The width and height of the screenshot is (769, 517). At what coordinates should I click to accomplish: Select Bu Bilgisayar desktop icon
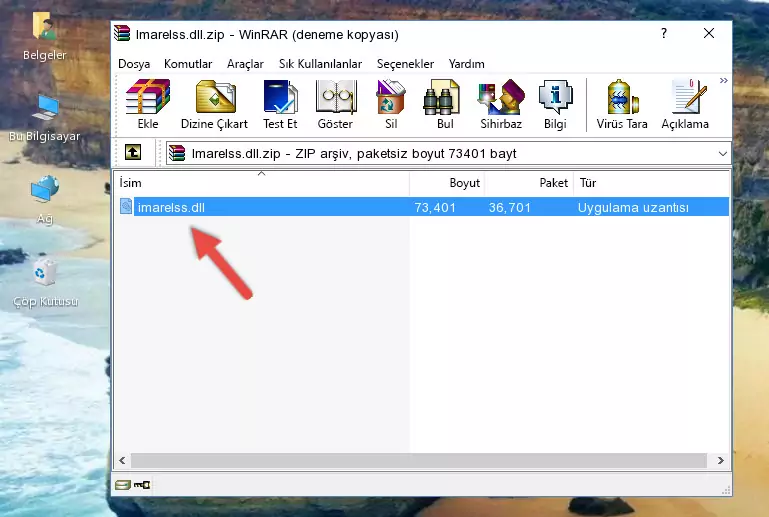point(45,107)
